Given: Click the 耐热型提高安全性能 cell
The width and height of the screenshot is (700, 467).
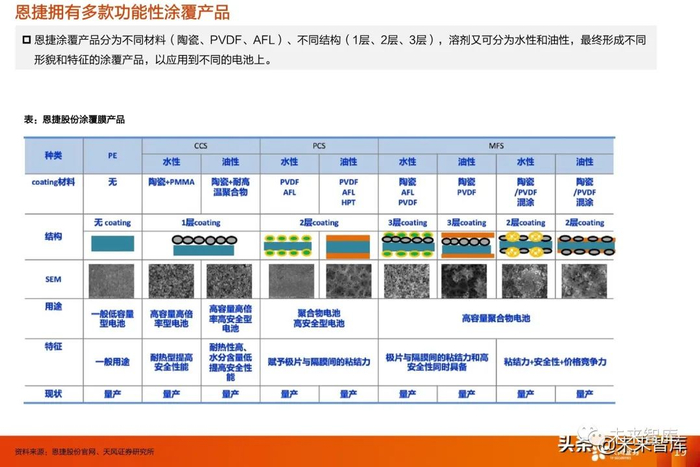Looking at the screenshot, I should tap(171, 362).
